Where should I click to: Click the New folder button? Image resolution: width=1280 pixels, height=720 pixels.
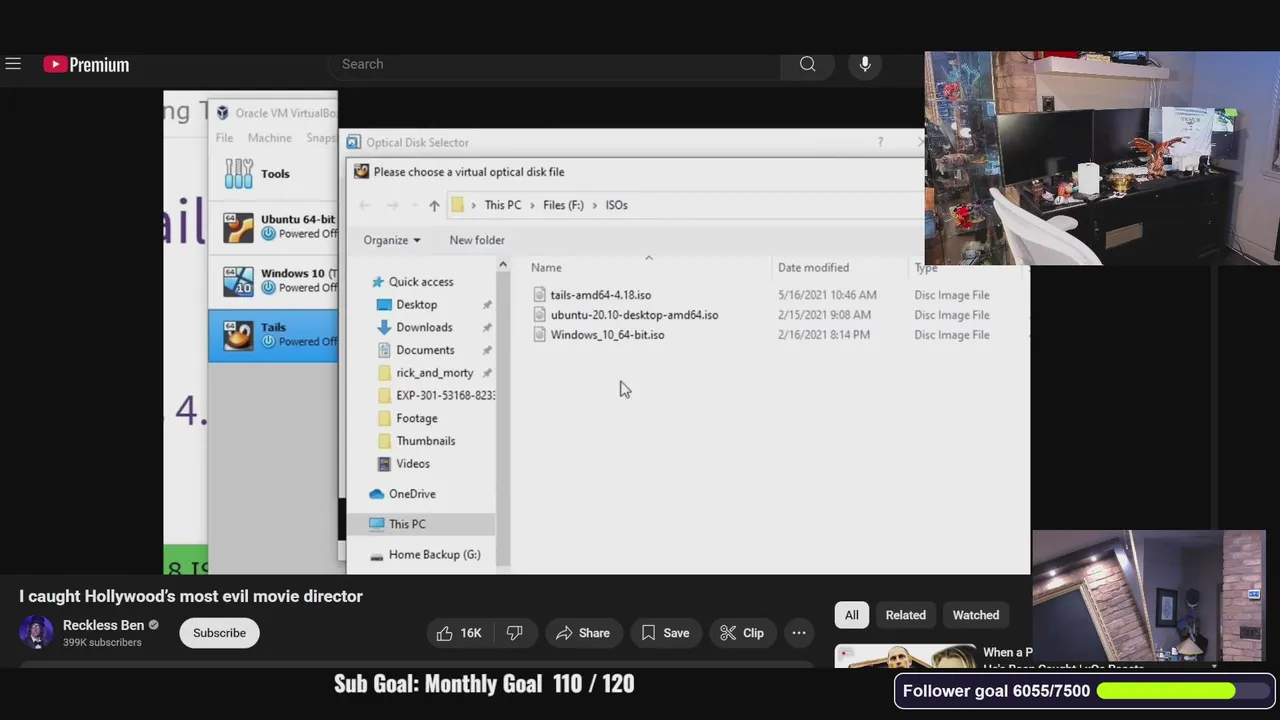click(477, 240)
